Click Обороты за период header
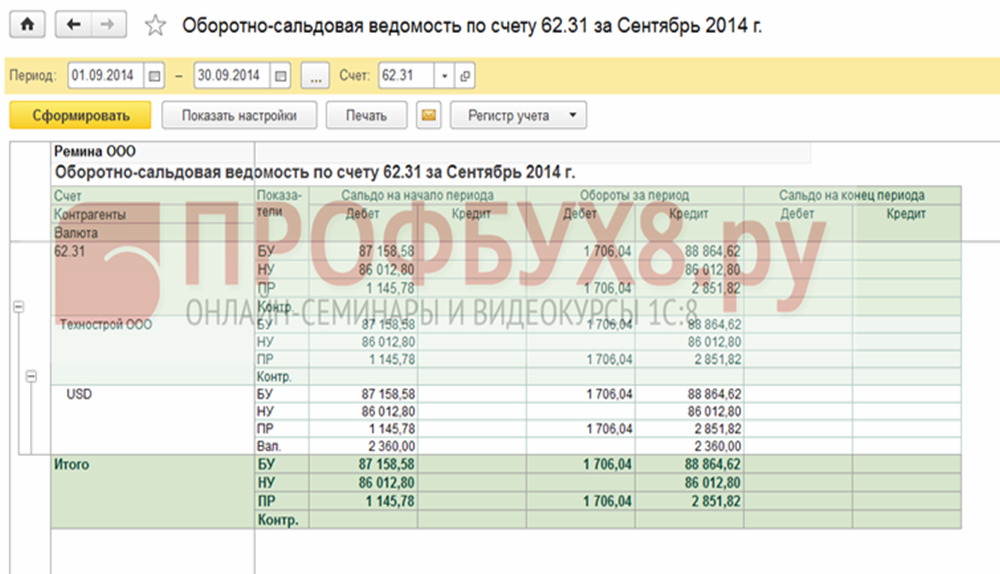 (x=635, y=195)
